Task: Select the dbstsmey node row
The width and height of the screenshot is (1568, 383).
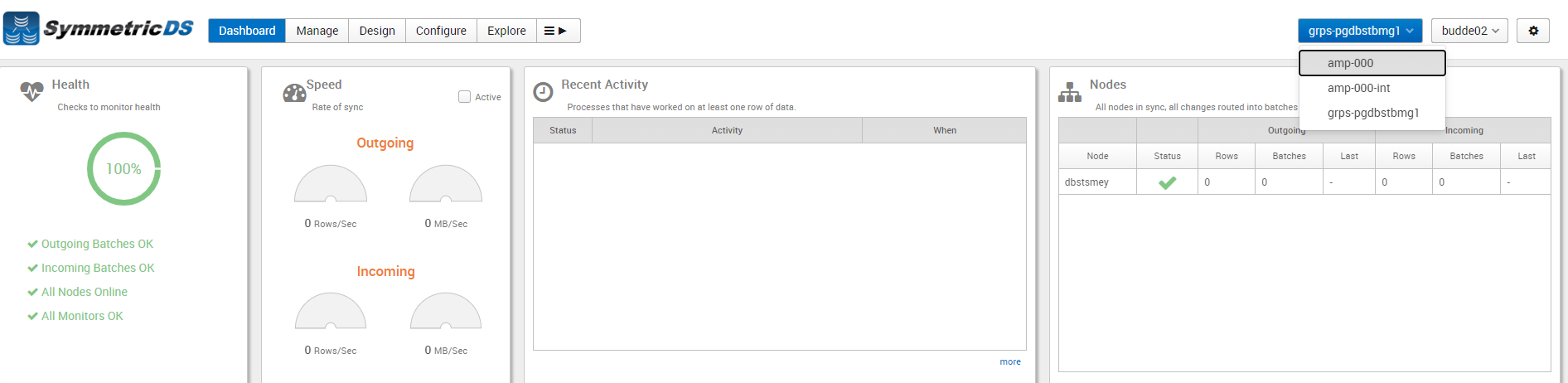Action: tap(1304, 182)
